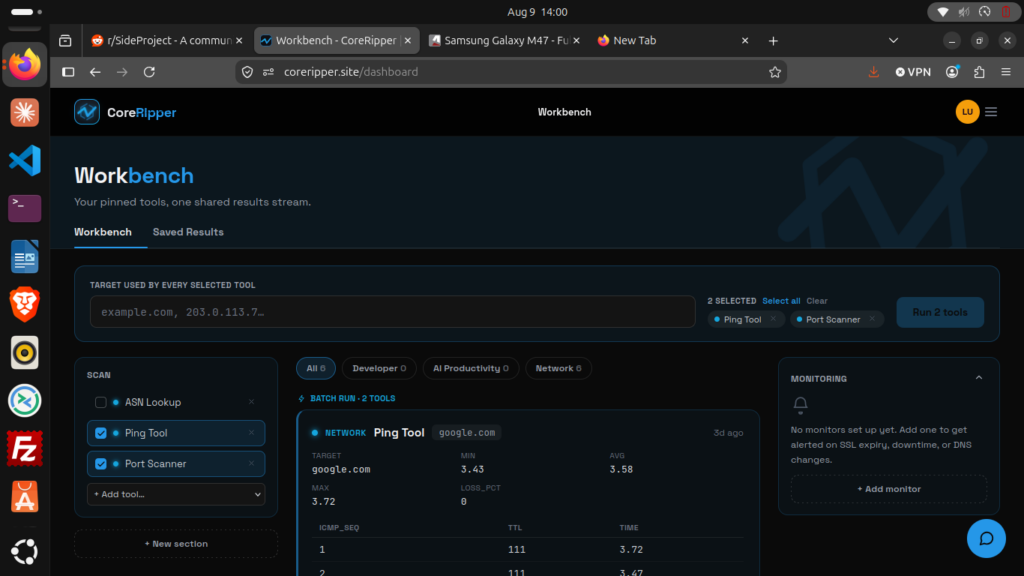Remove ASN Lookup from the Scan section

251,402
